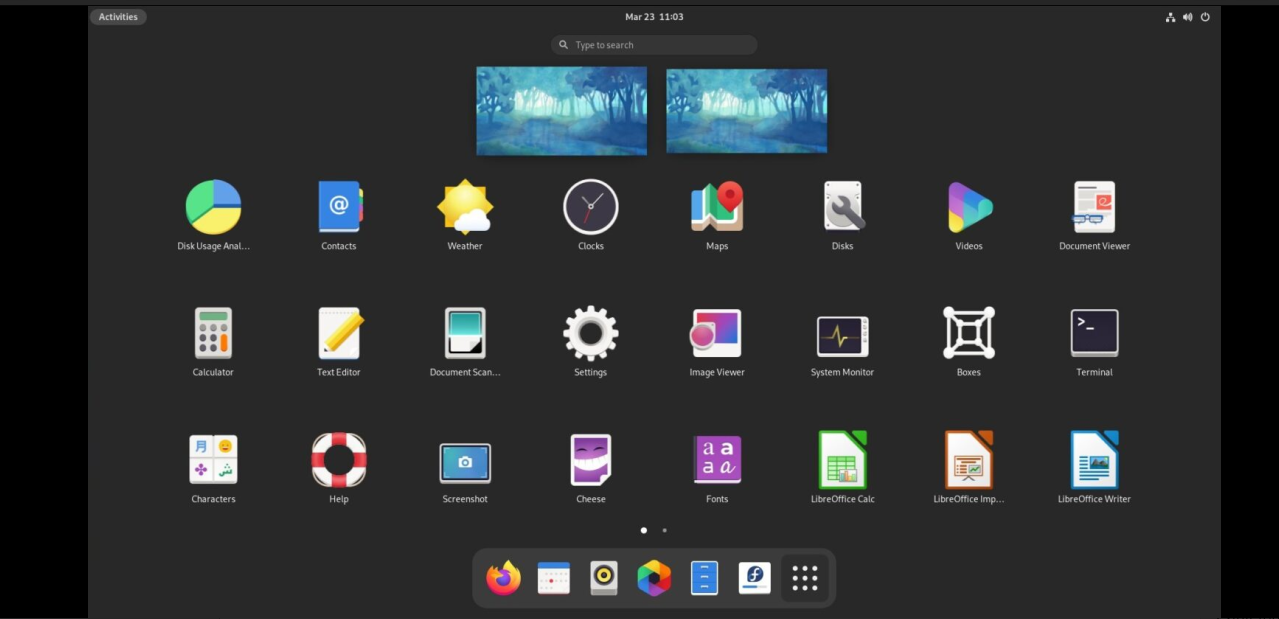
Task: Click the network status icon
Action: (1170, 17)
